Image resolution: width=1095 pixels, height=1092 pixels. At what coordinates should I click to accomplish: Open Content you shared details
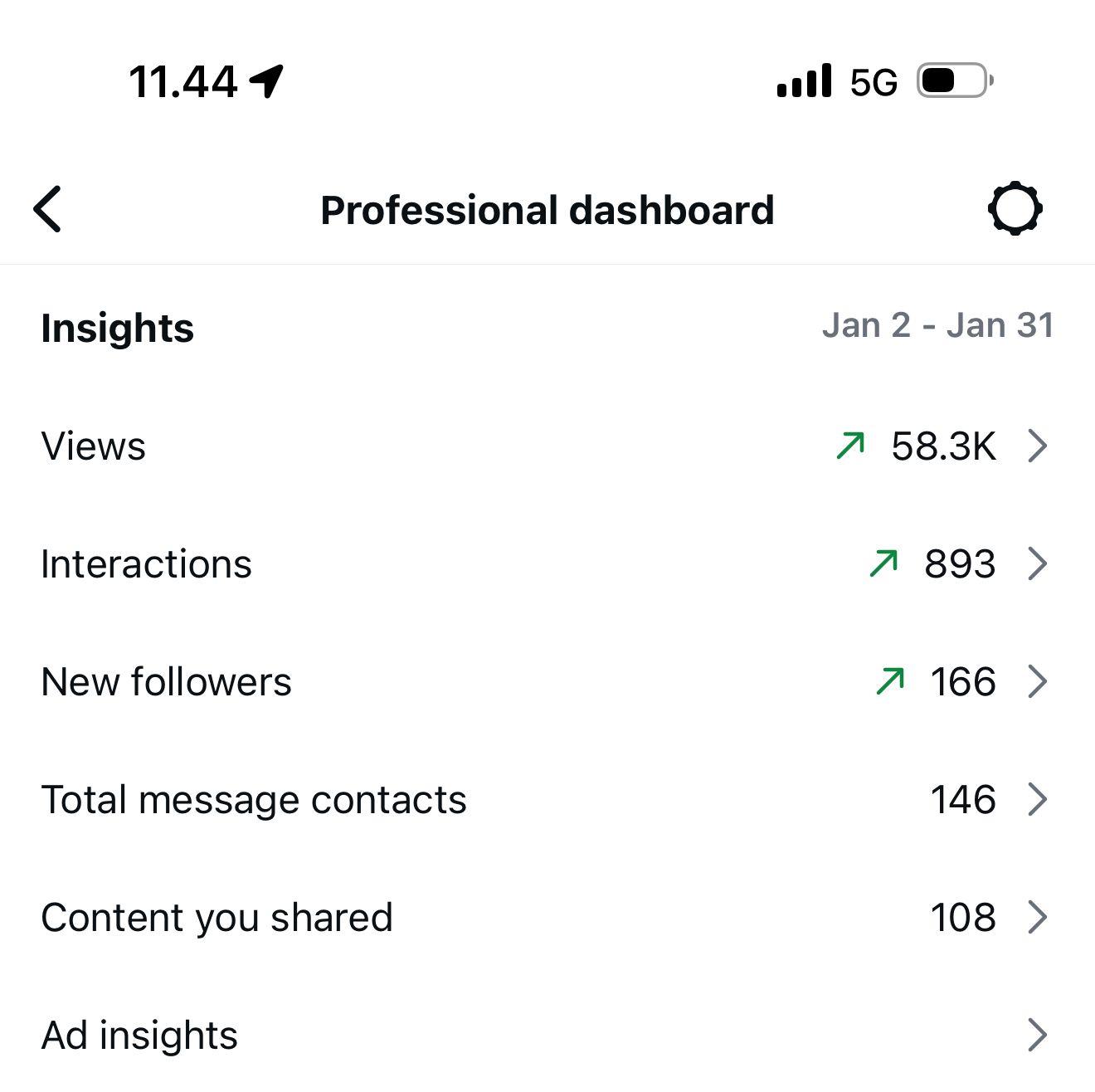[217, 917]
